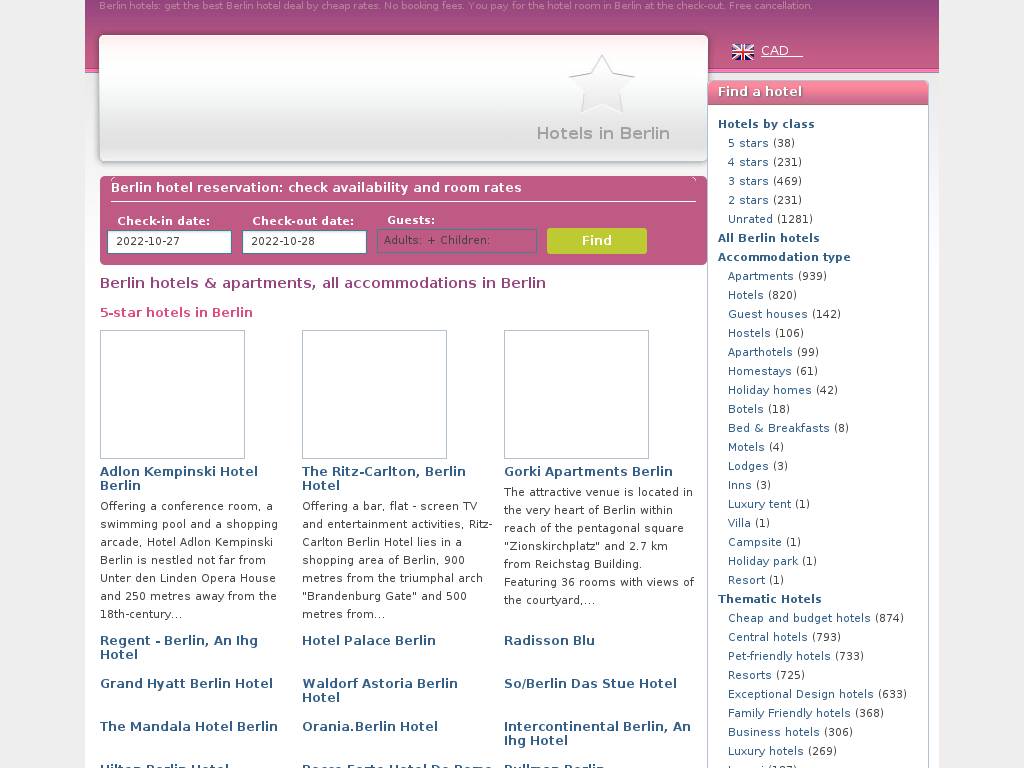The height and width of the screenshot is (768, 1024).
Task: Click the Check-out date field
Action: click(304, 242)
